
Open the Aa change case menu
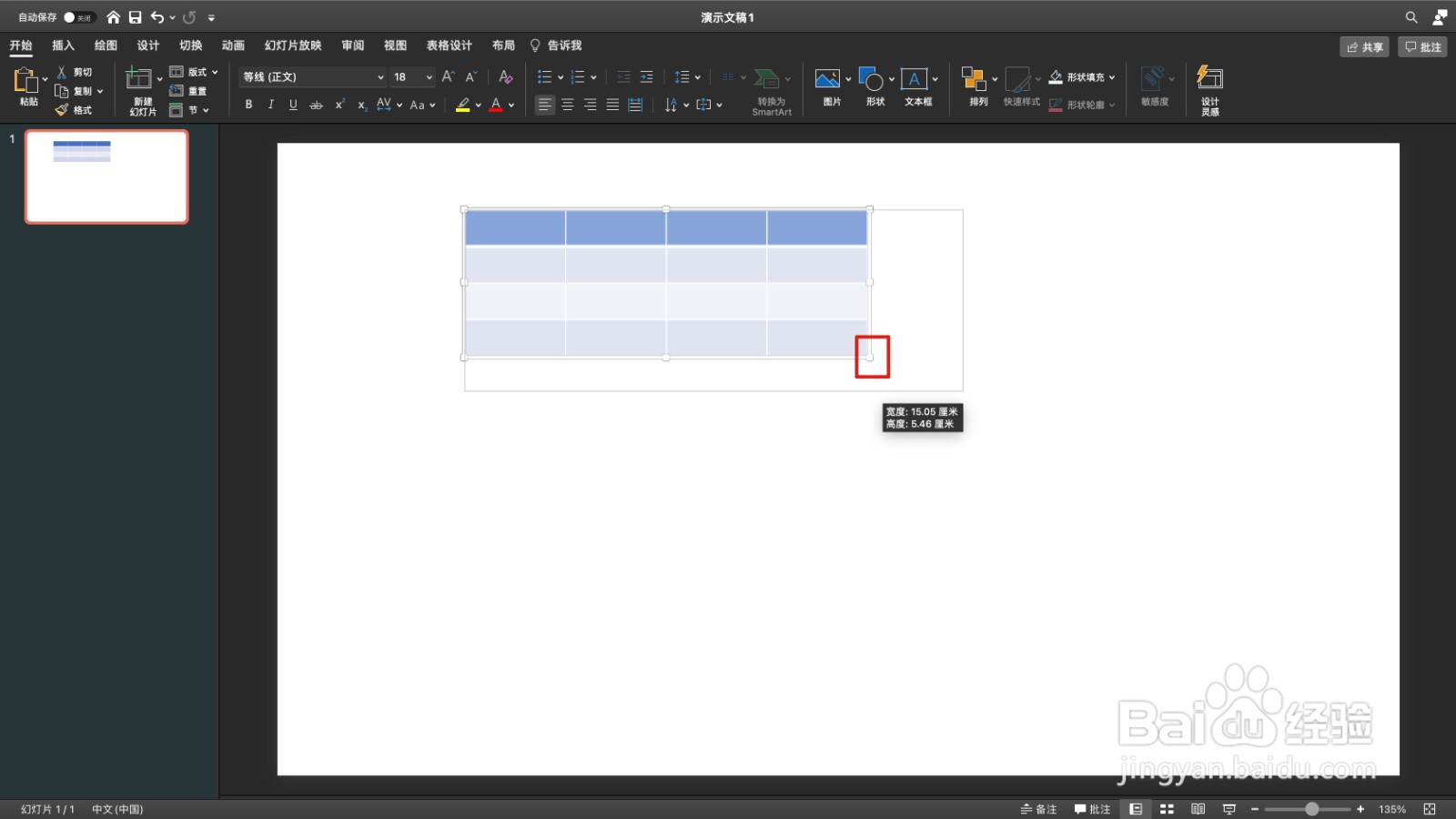click(422, 105)
